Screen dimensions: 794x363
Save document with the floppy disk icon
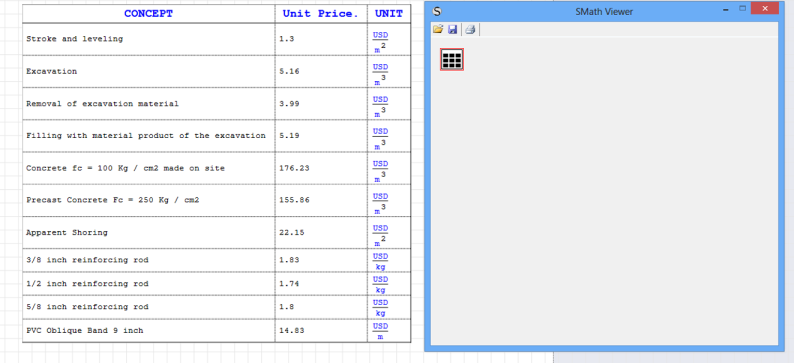click(x=453, y=29)
